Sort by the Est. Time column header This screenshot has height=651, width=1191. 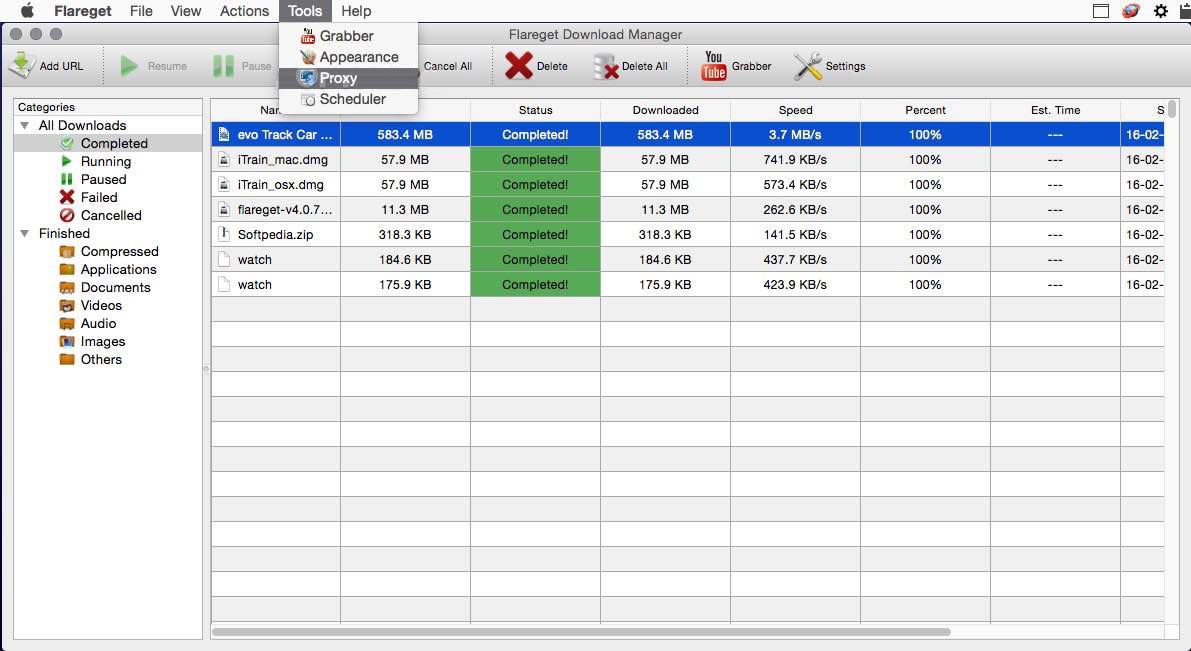(1055, 110)
